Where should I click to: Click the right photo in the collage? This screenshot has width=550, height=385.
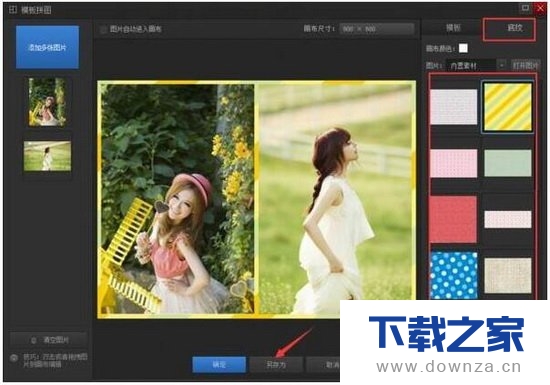(336, 199)
